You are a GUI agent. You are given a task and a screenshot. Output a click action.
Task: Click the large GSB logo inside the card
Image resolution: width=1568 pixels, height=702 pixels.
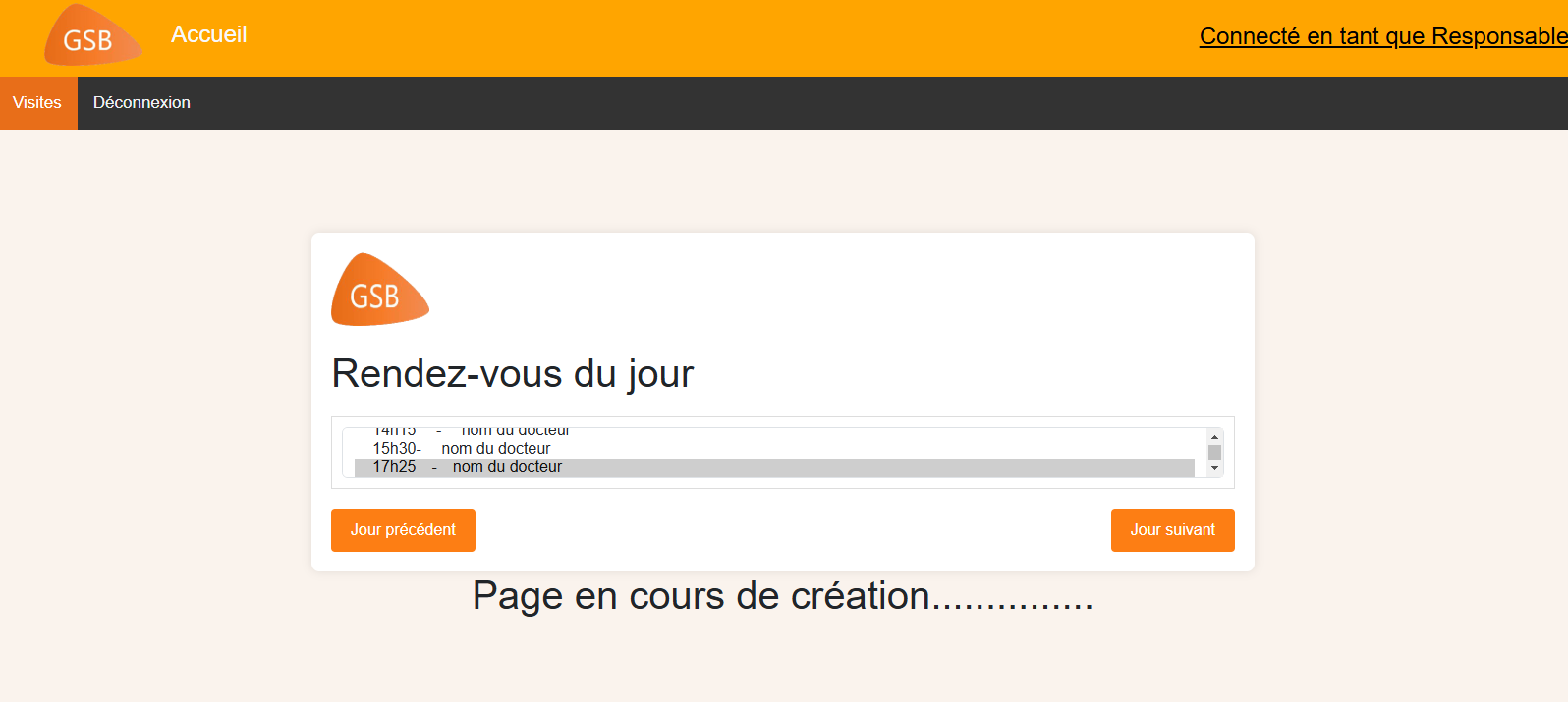(379, 292)
